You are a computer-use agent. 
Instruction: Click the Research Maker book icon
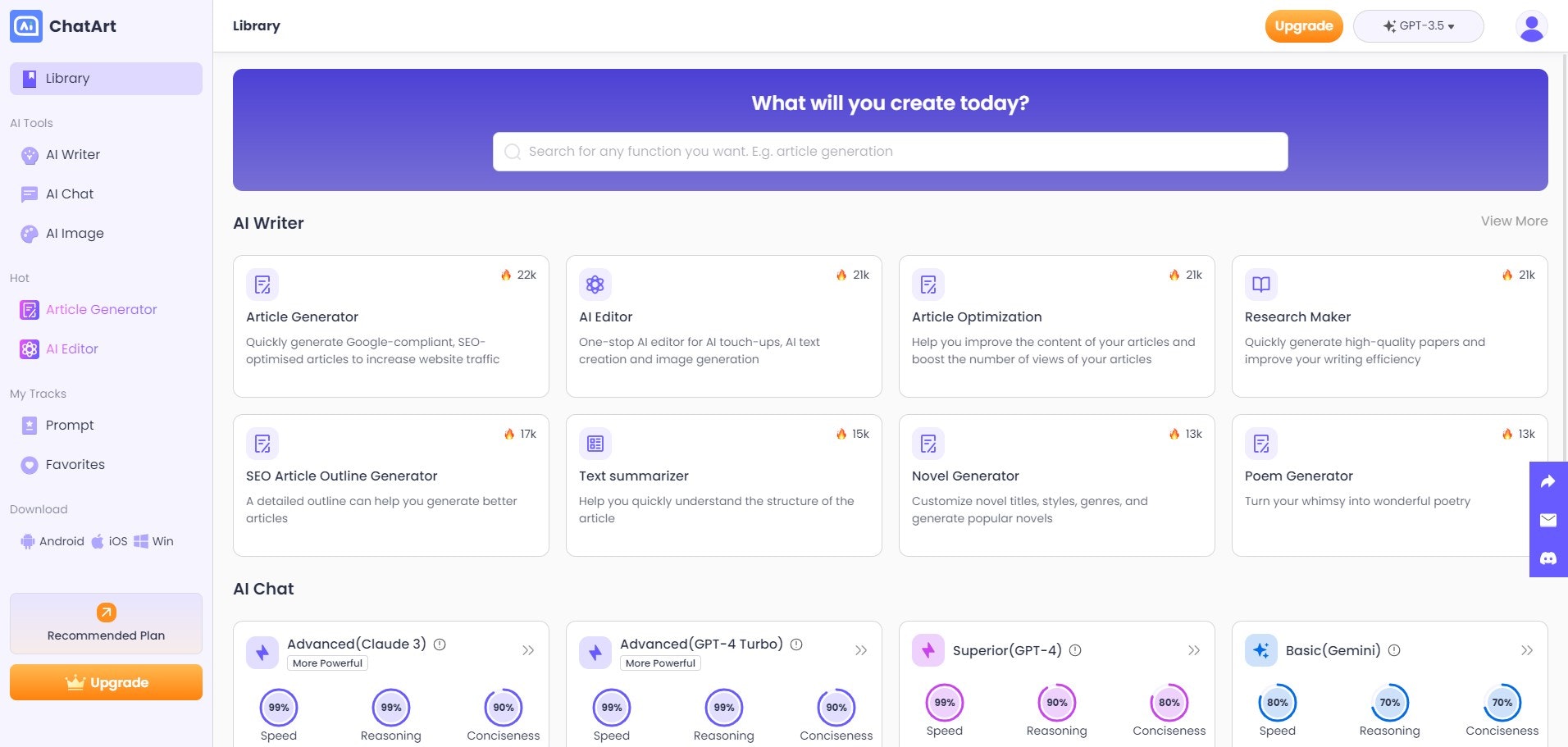click(1261, 285)
